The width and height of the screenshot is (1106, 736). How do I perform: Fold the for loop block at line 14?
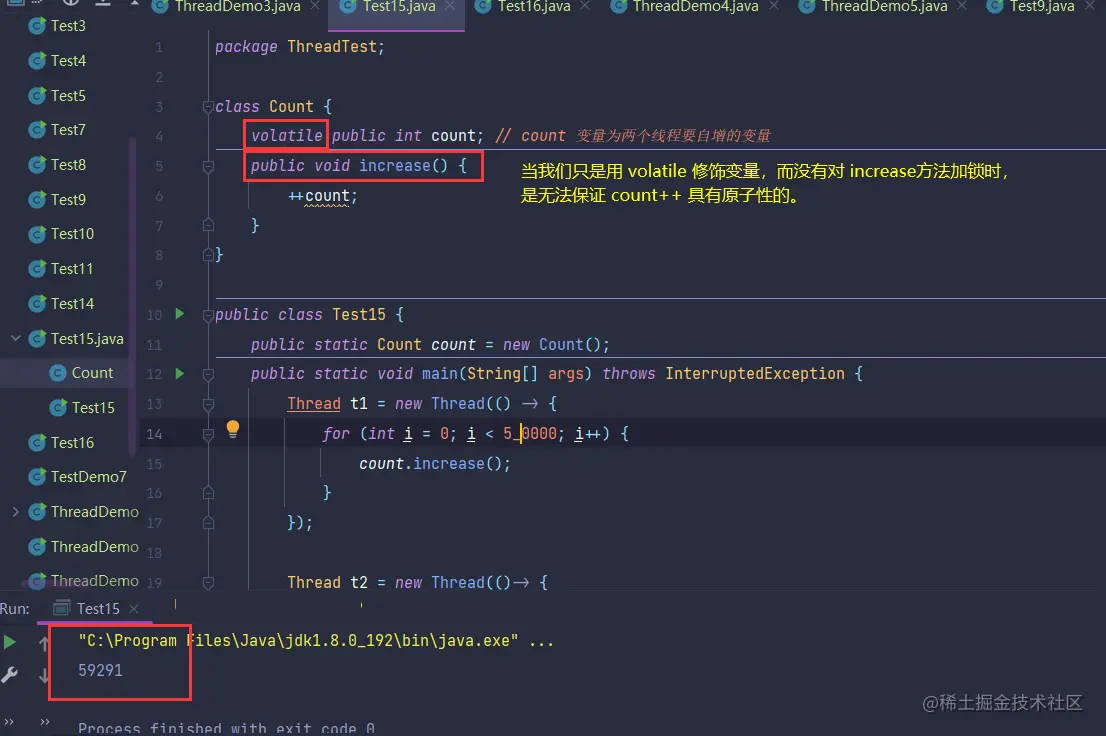(x=208, y=434)
